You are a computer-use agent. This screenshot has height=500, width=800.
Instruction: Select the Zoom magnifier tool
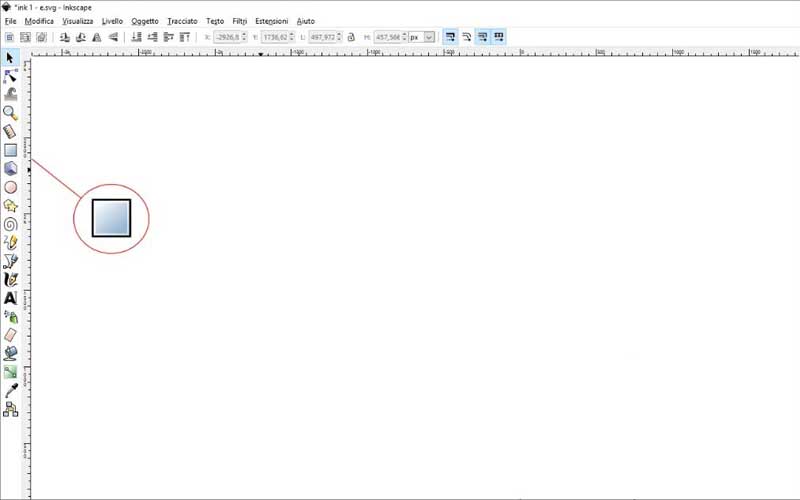click(10, 113)
